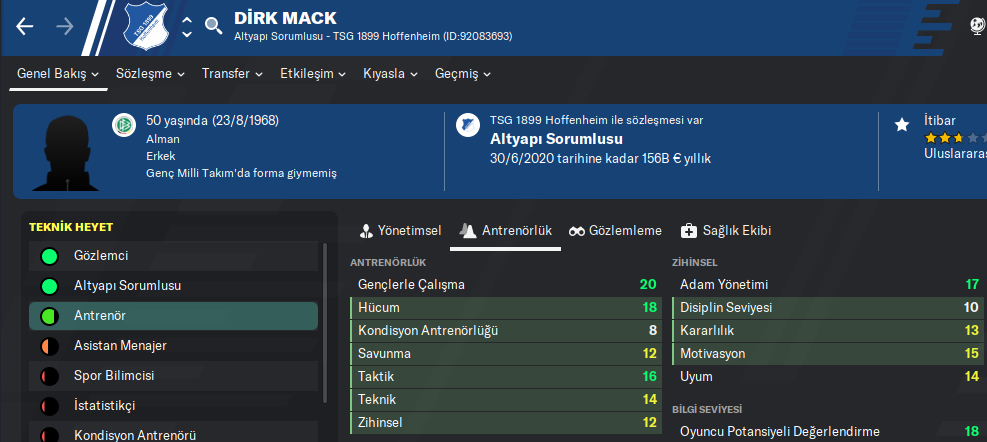Click the small Hoffenheim contract badge

(x=466, y=125)
